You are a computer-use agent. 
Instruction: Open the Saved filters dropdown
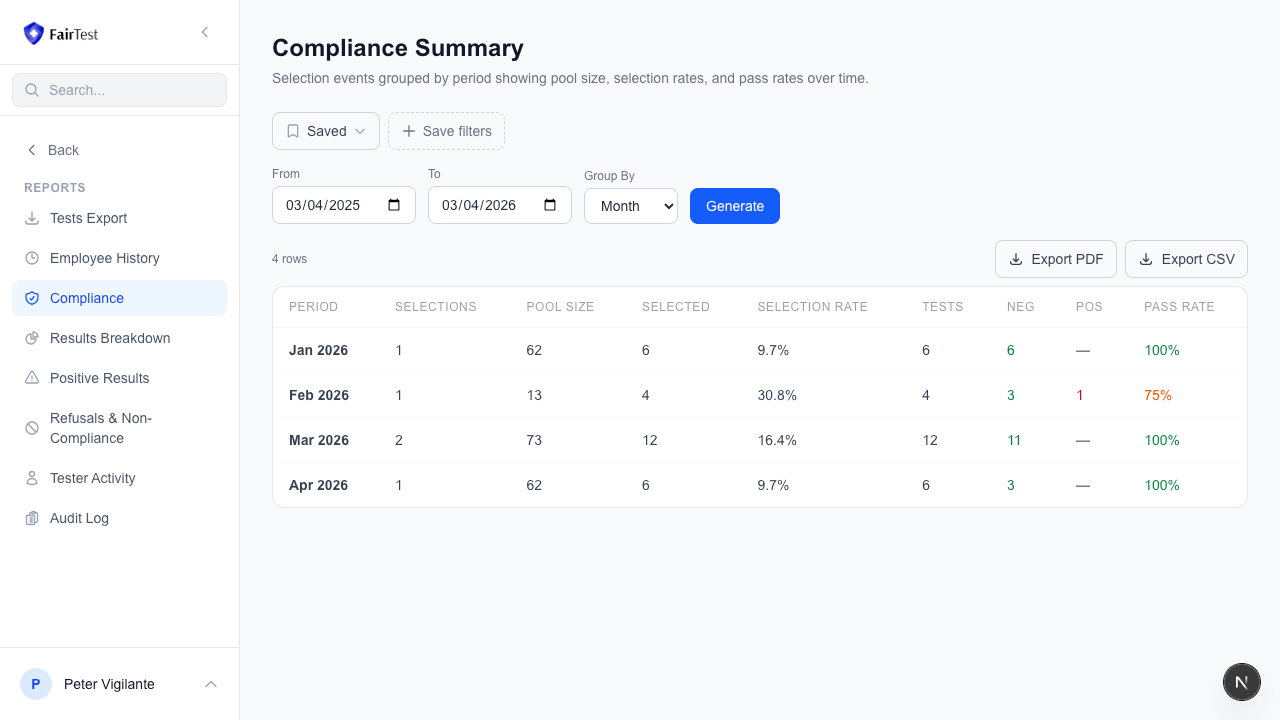326,131
